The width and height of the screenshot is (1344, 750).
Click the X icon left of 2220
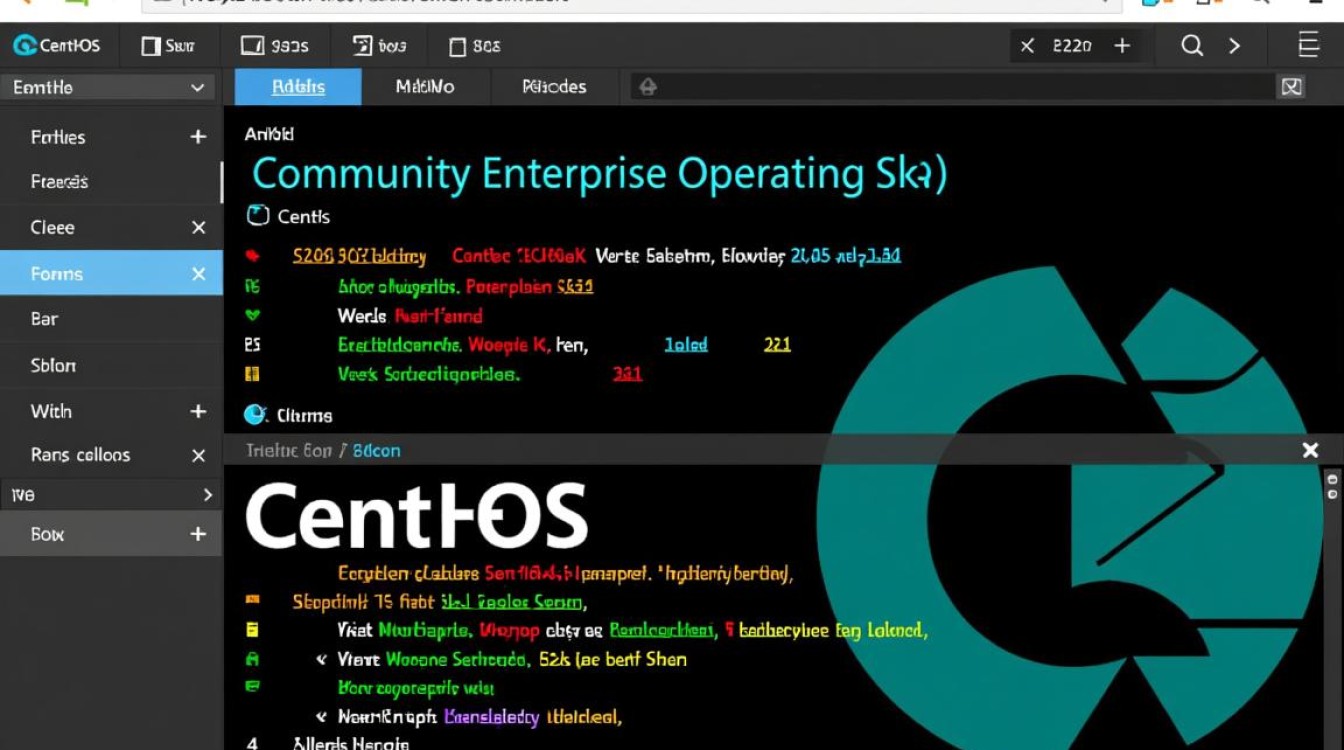1027,46
